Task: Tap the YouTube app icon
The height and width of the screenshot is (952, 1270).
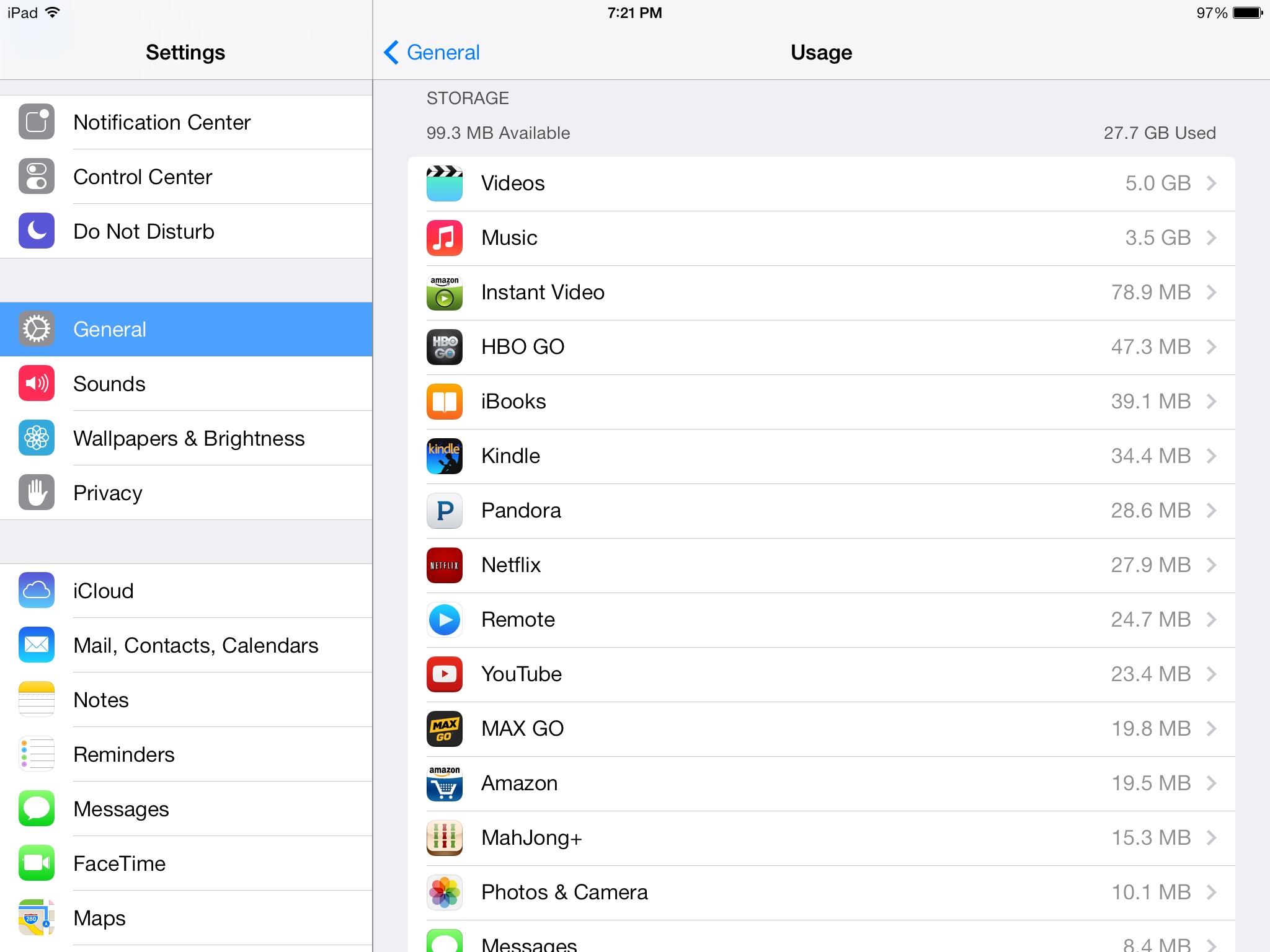Action: tap(445, 674)
